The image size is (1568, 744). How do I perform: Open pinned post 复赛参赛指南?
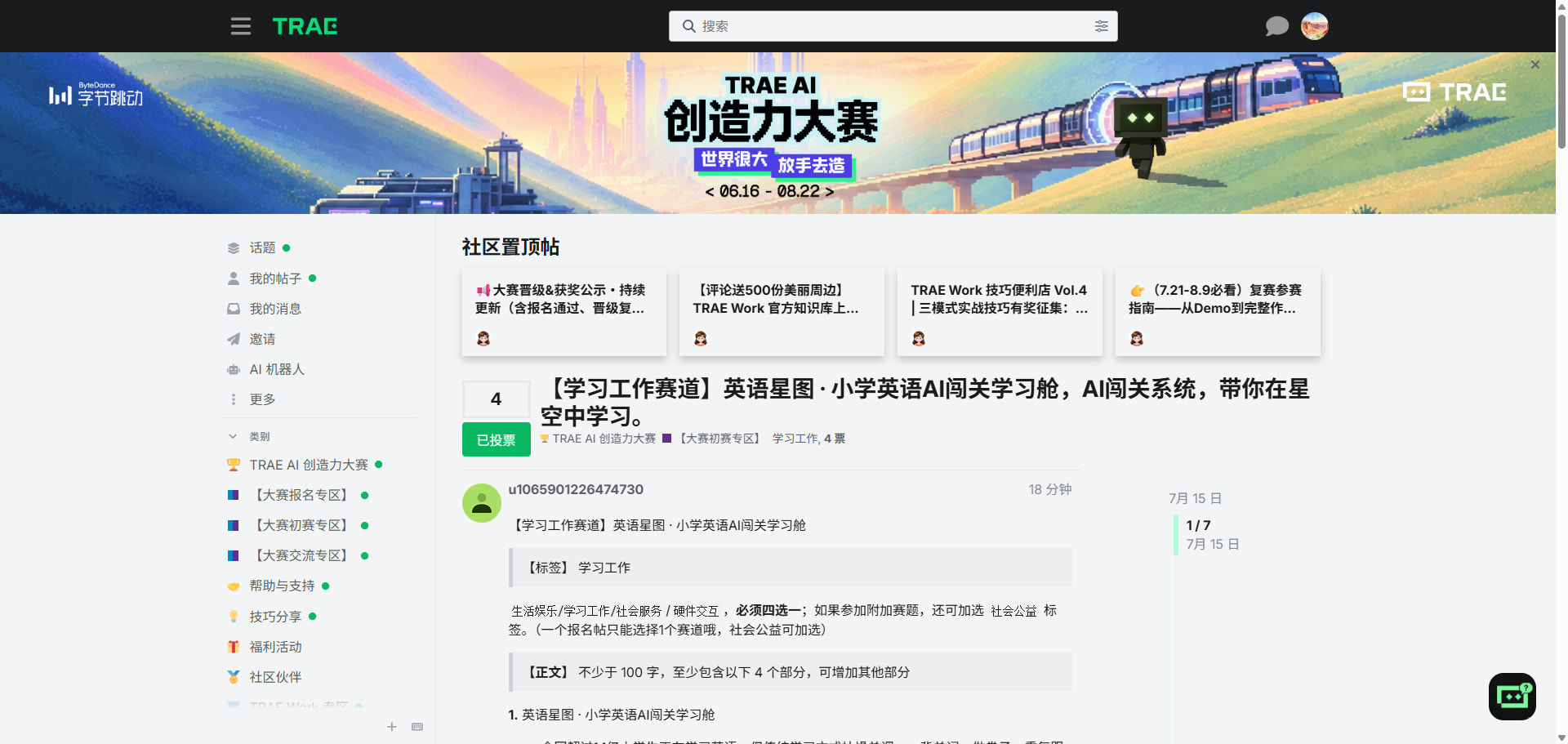point(1218,312)
